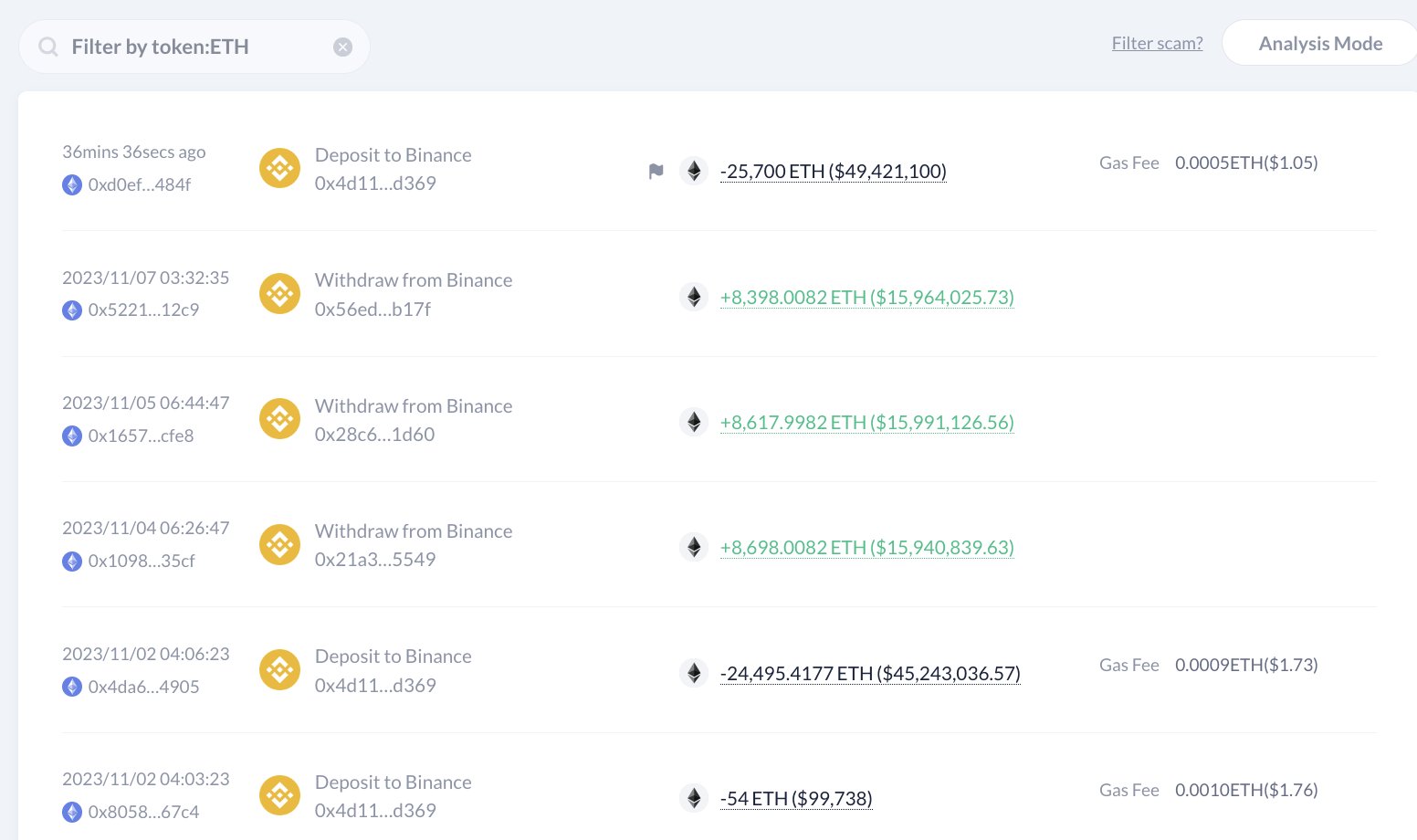Click Ethereum chain icon next to 0x8058...67c4
This screenshot has width=1417, height=840.
(x=72, y=812)
